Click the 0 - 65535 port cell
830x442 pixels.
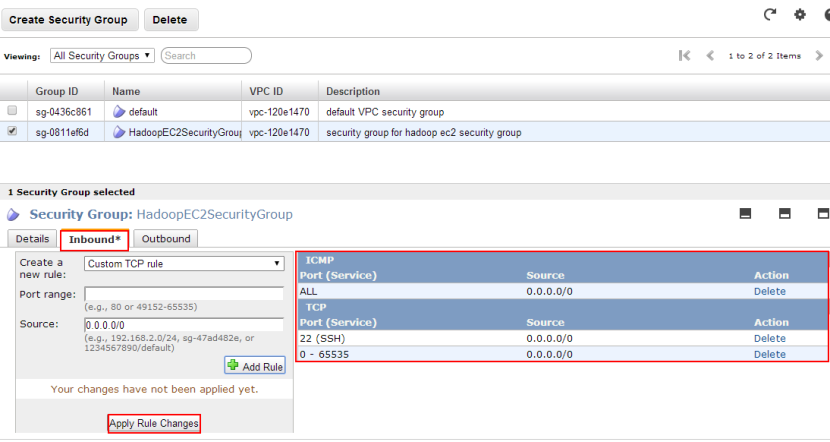click(324, 354)
